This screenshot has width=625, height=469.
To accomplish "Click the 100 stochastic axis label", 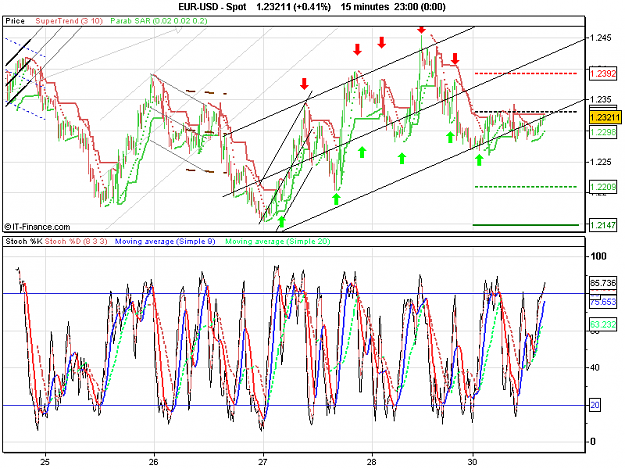I will (x=598, y=256).
